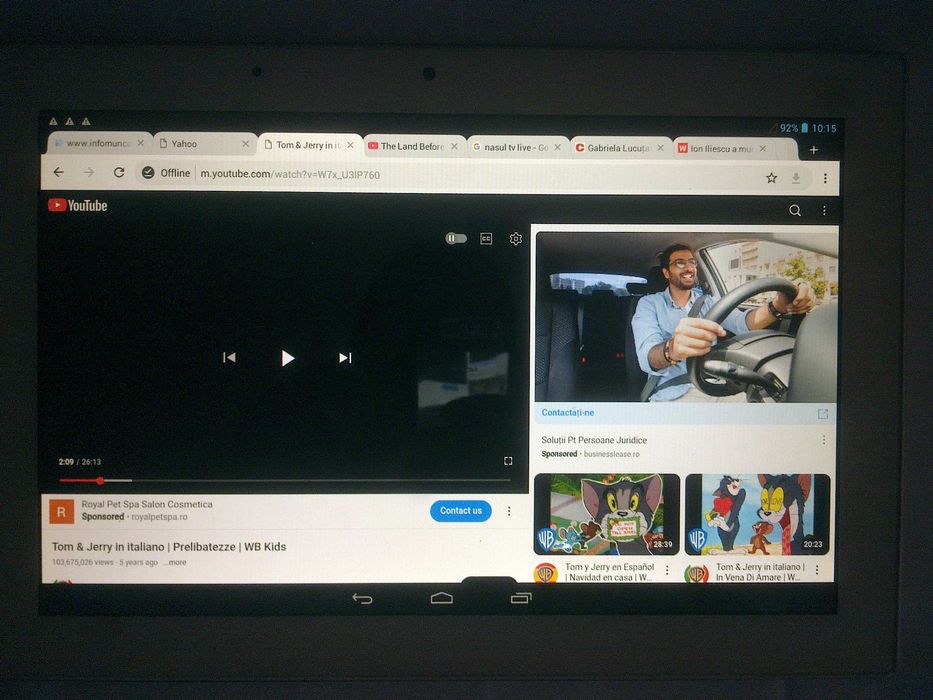Play the video
The width and height of the screenshot is (933, 700).
287,358
